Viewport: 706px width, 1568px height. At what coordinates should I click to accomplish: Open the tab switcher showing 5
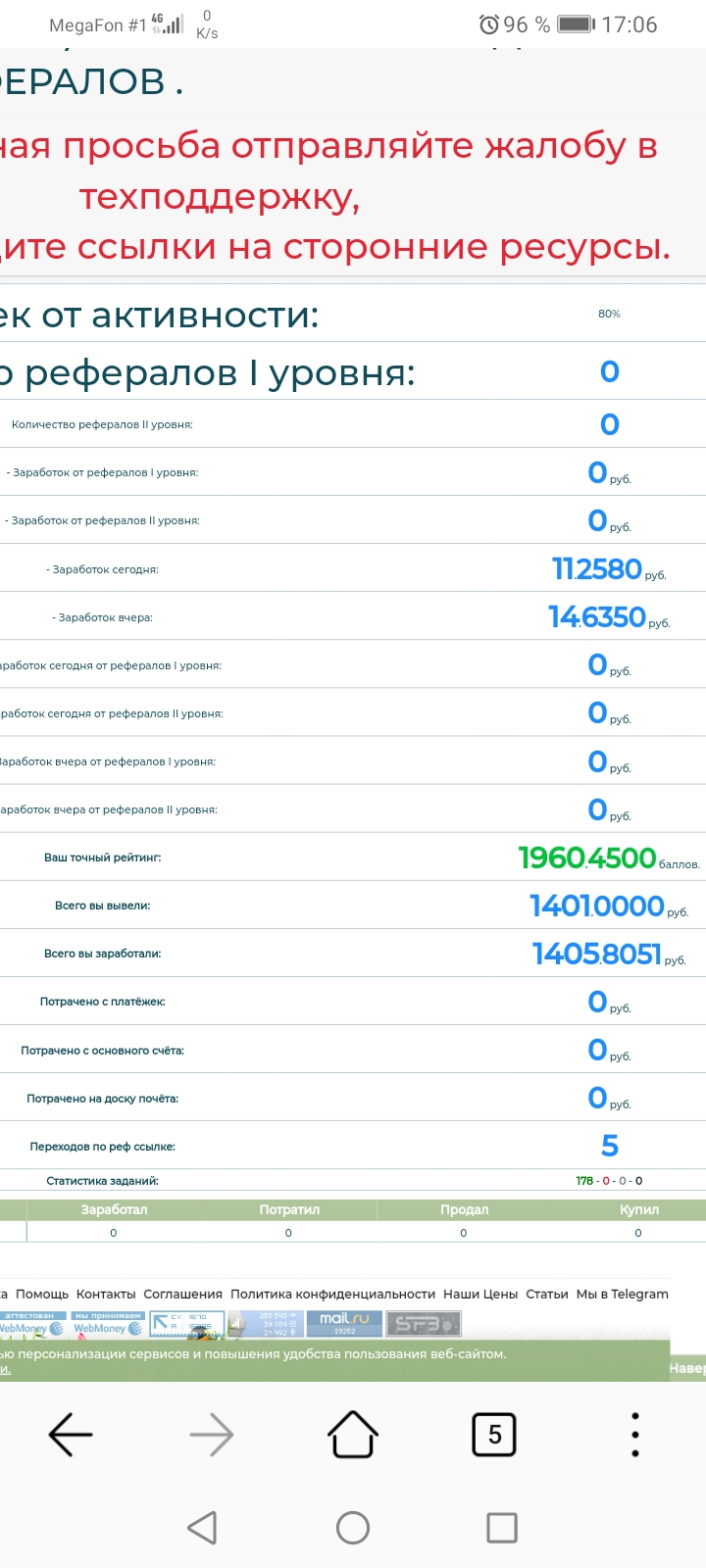coord(494,1435)
